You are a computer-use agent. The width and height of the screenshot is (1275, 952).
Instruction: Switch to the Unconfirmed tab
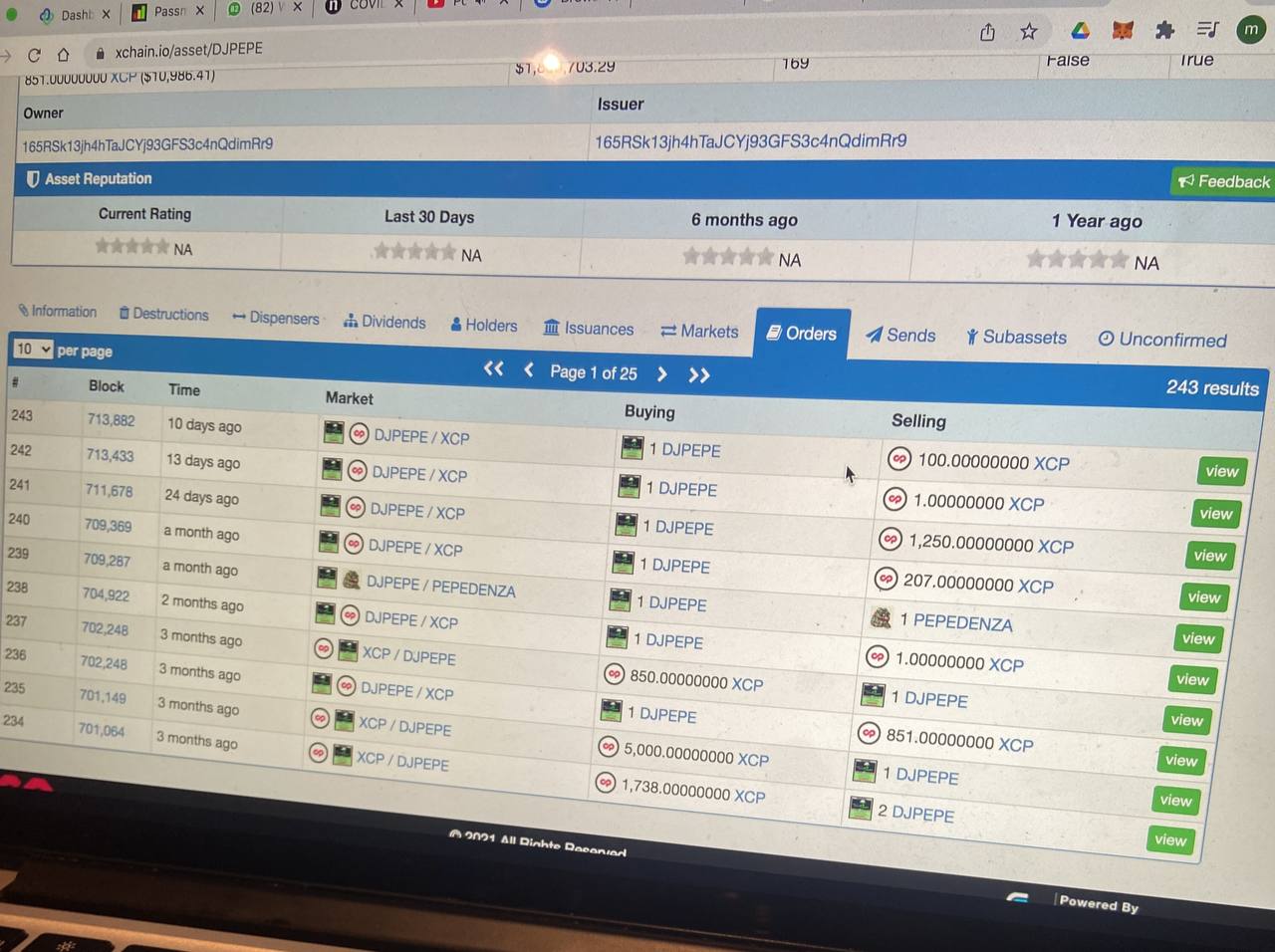tap(1162, 340)
